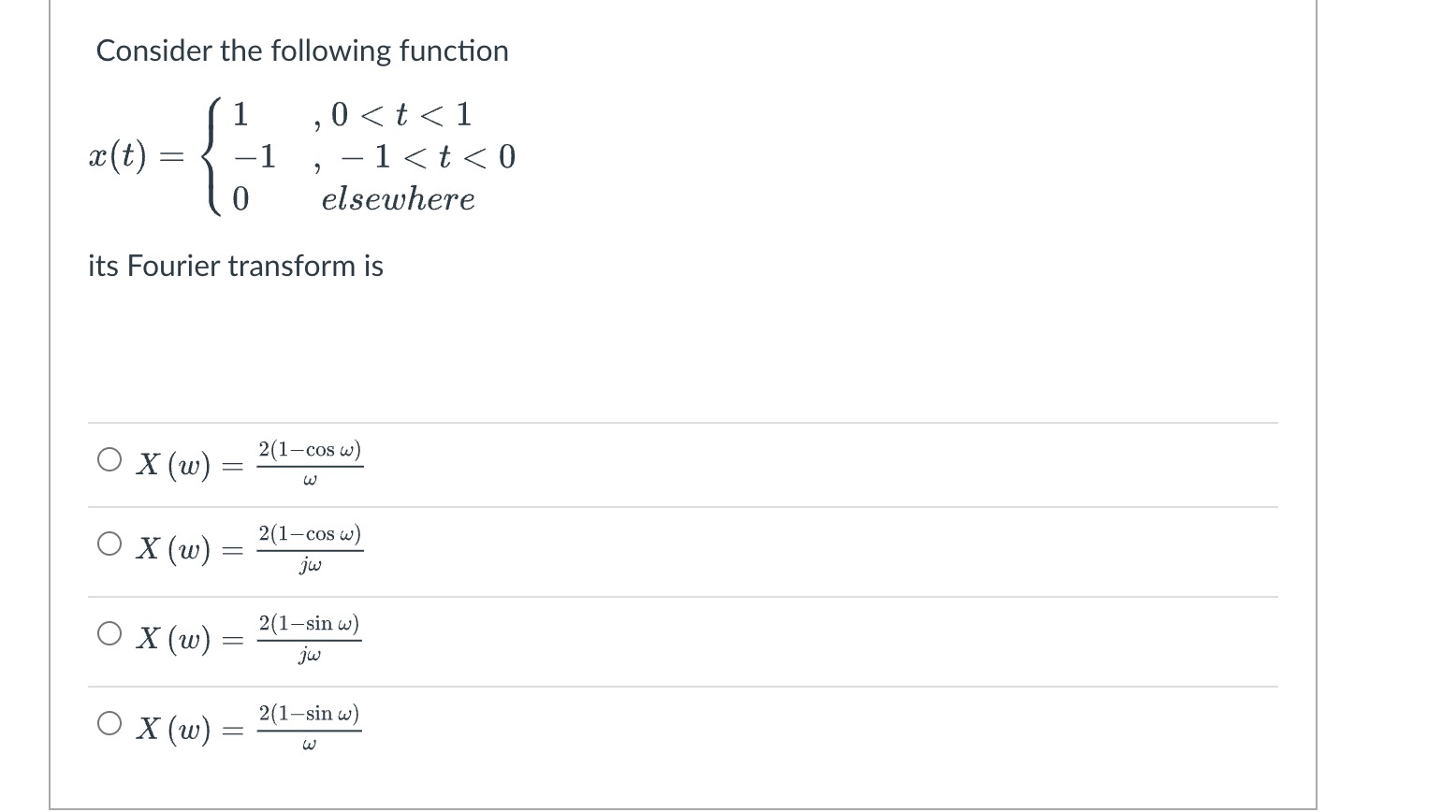The image size is (1456, 812).
Task: Click the formula 2(1−sin ω)/jω
Action: pyautogui.click(x=309, y=637)
